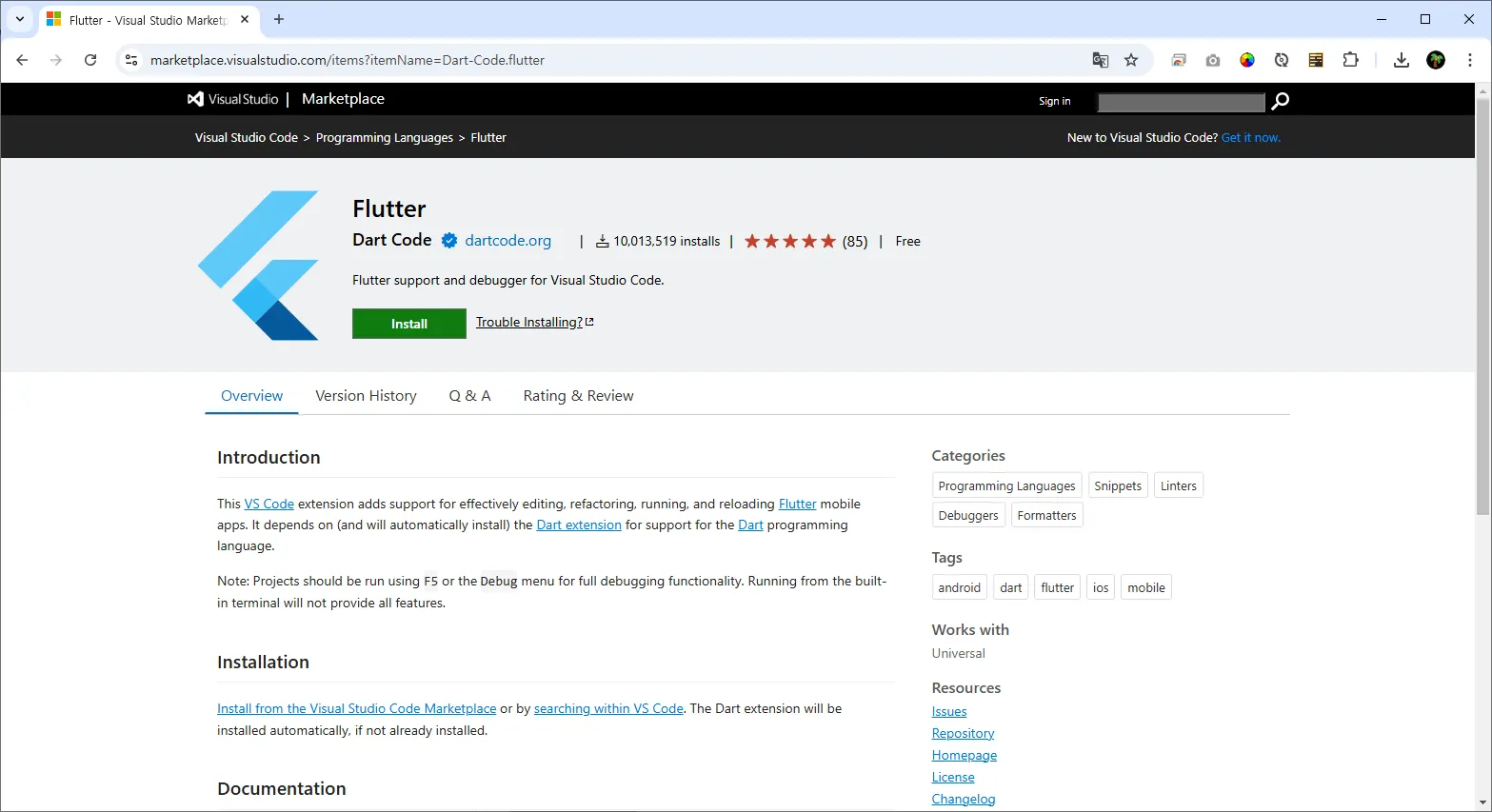Screen dimensions: 1492x812
Task: Click Install from the Visual Studio Code Marketplace
Action: tap(357, 708)
